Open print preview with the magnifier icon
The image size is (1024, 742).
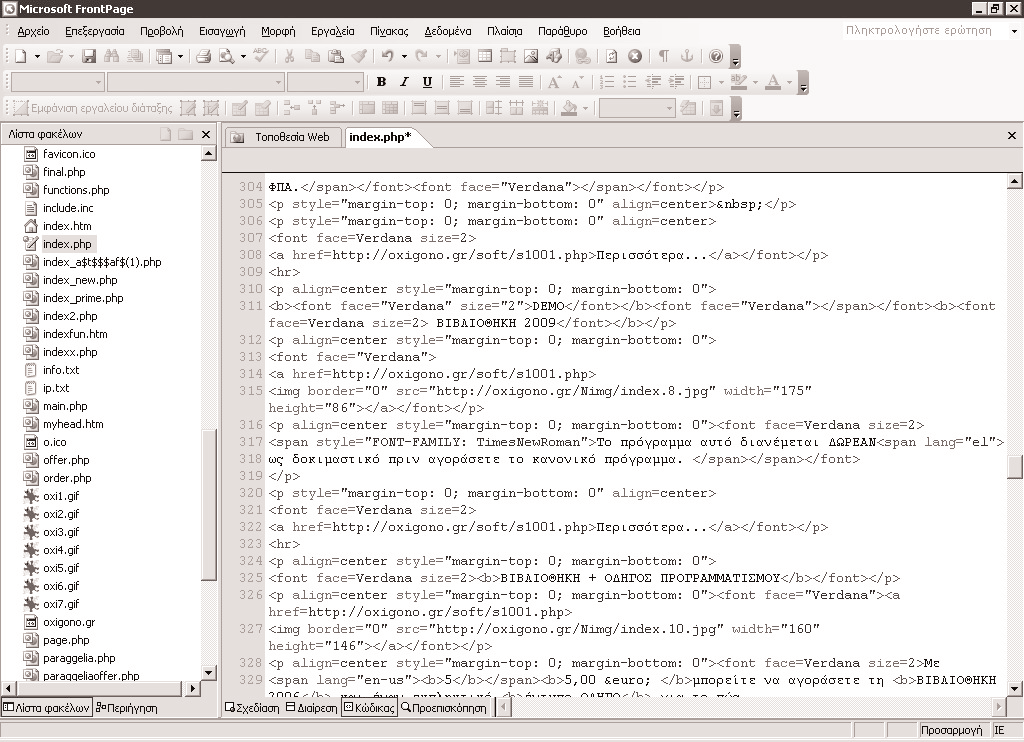coord(226,57)
